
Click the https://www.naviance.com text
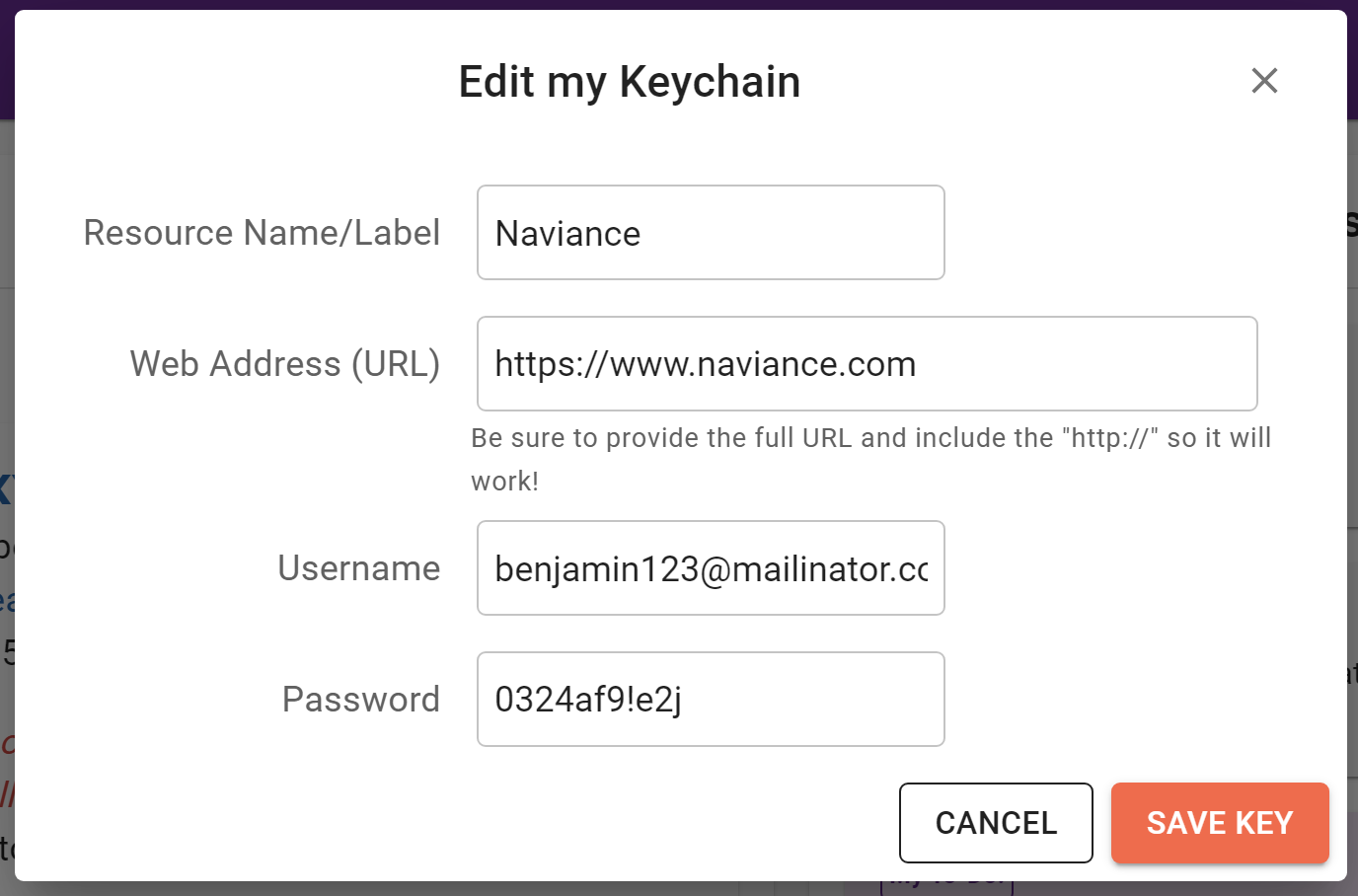[x=705, y=365]
